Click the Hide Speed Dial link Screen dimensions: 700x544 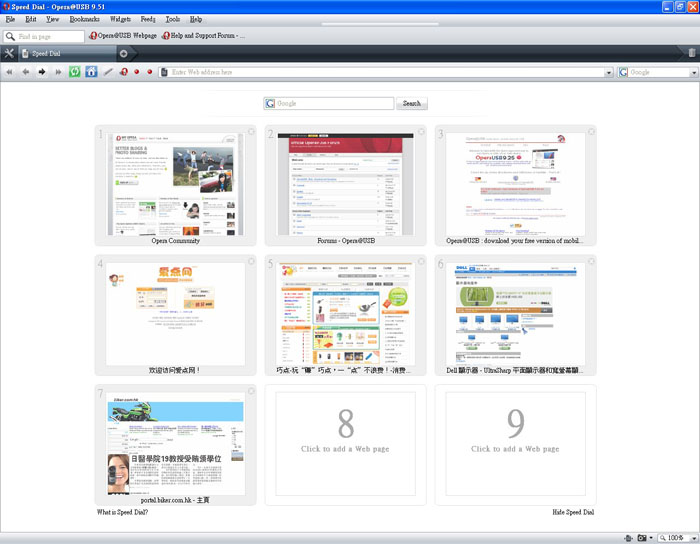coord(573,512)
